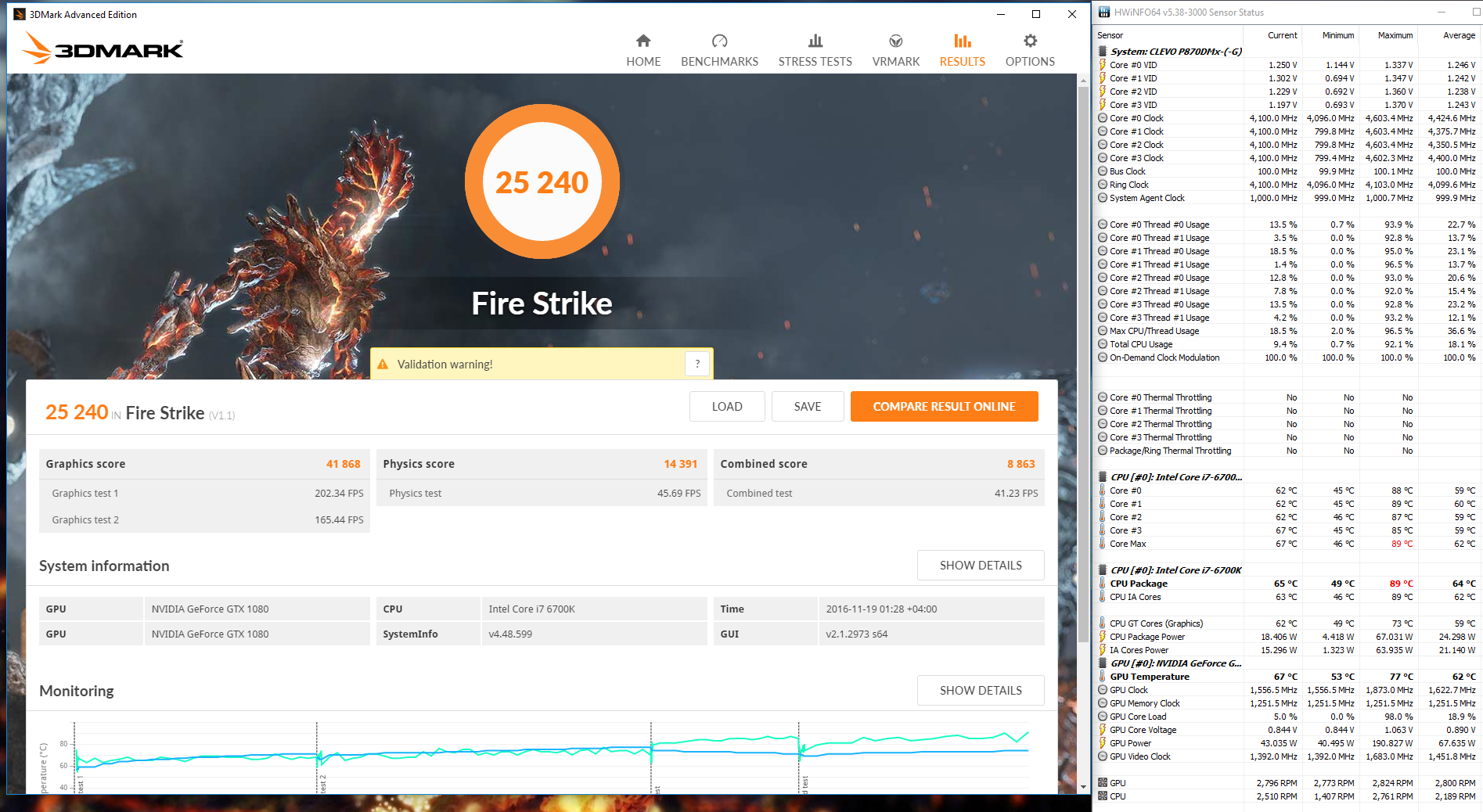The height and width of the screenshot is (812, 1483).
Task: Click the Physics test FPS row
Action: pyautogui.click(x=542, y=493)
